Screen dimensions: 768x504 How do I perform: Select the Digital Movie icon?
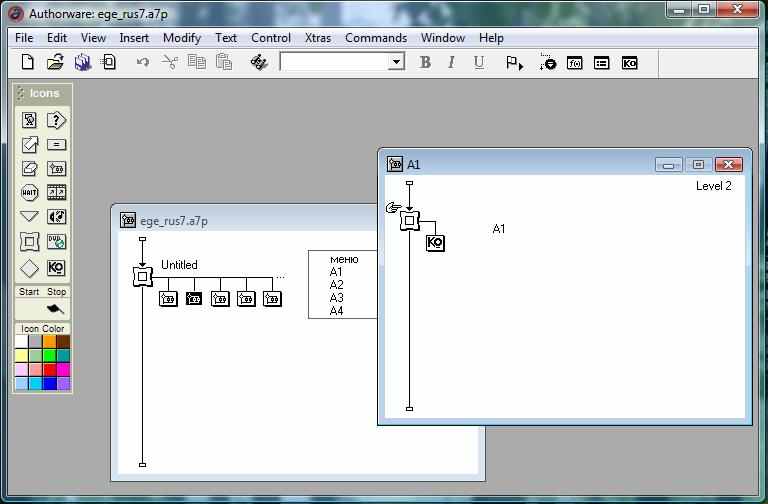56,192
